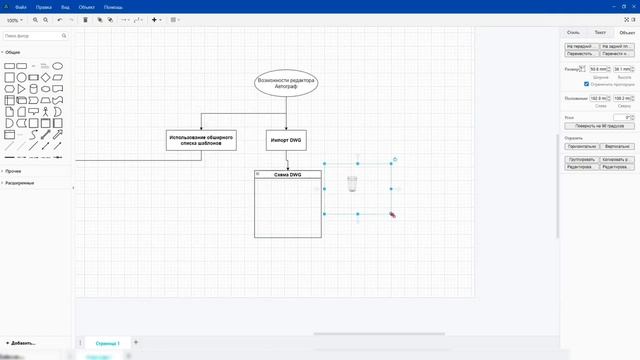Click the undo arrow in the toolbar

(60, 20)
